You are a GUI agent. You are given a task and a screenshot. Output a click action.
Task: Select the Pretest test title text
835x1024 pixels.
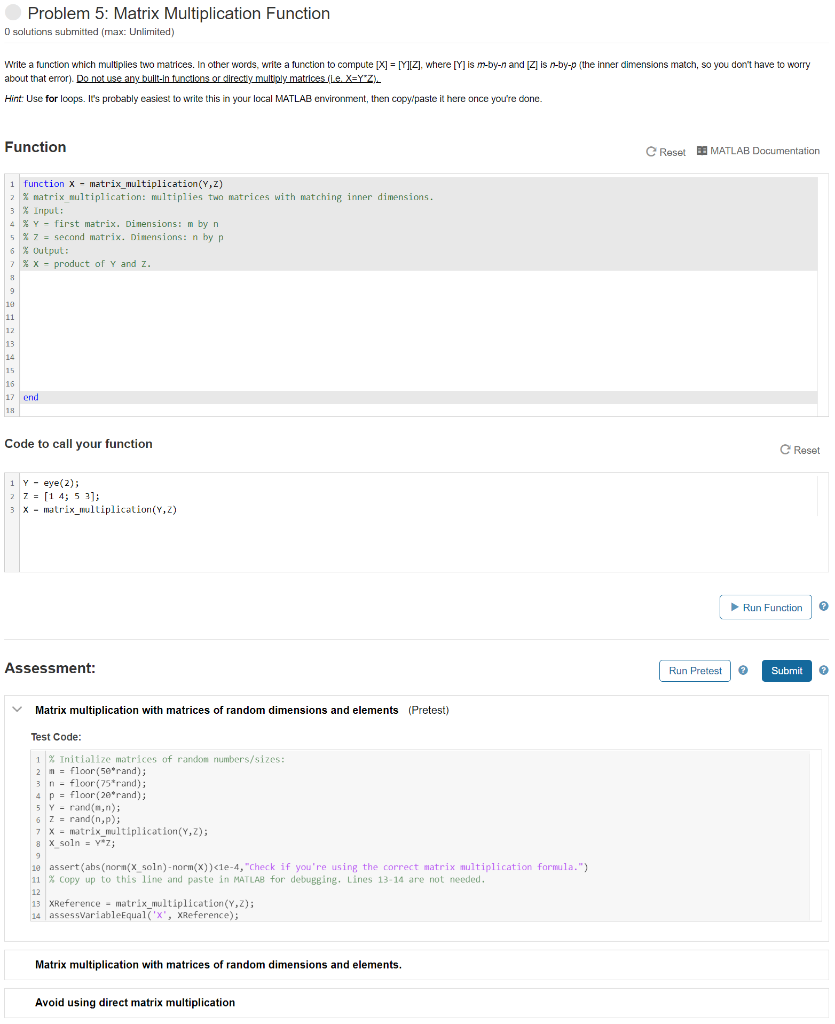click(x=217, y=710)
